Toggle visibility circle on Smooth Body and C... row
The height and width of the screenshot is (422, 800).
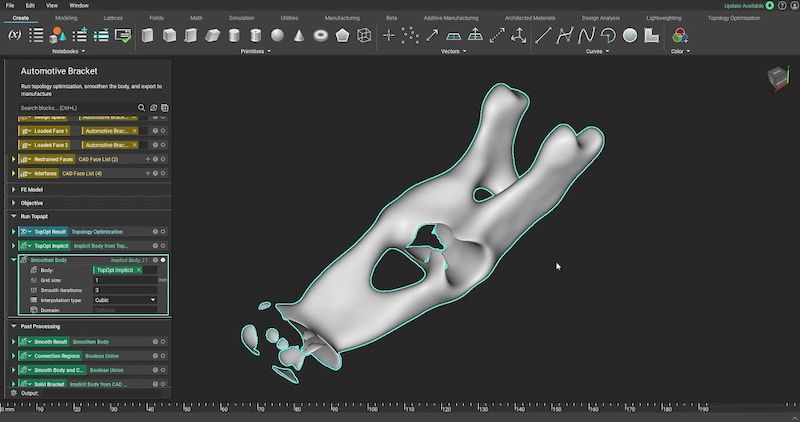click(163, 370)
